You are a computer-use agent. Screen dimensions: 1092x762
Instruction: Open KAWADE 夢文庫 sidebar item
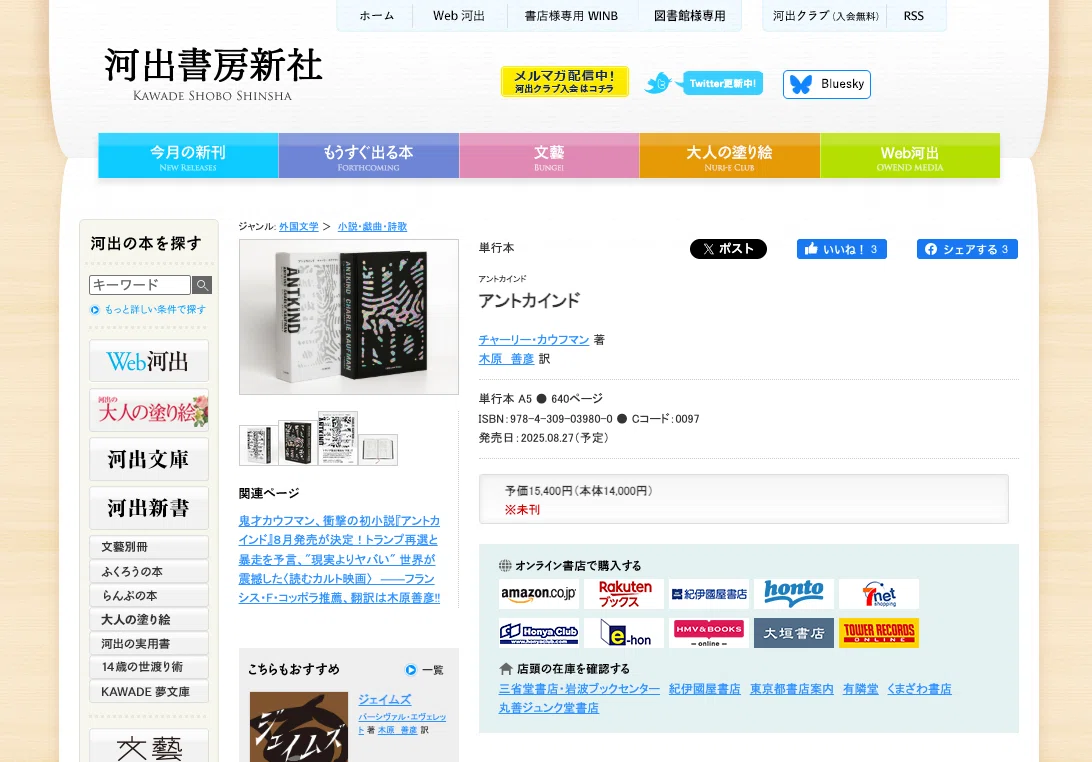click(149, 692)
